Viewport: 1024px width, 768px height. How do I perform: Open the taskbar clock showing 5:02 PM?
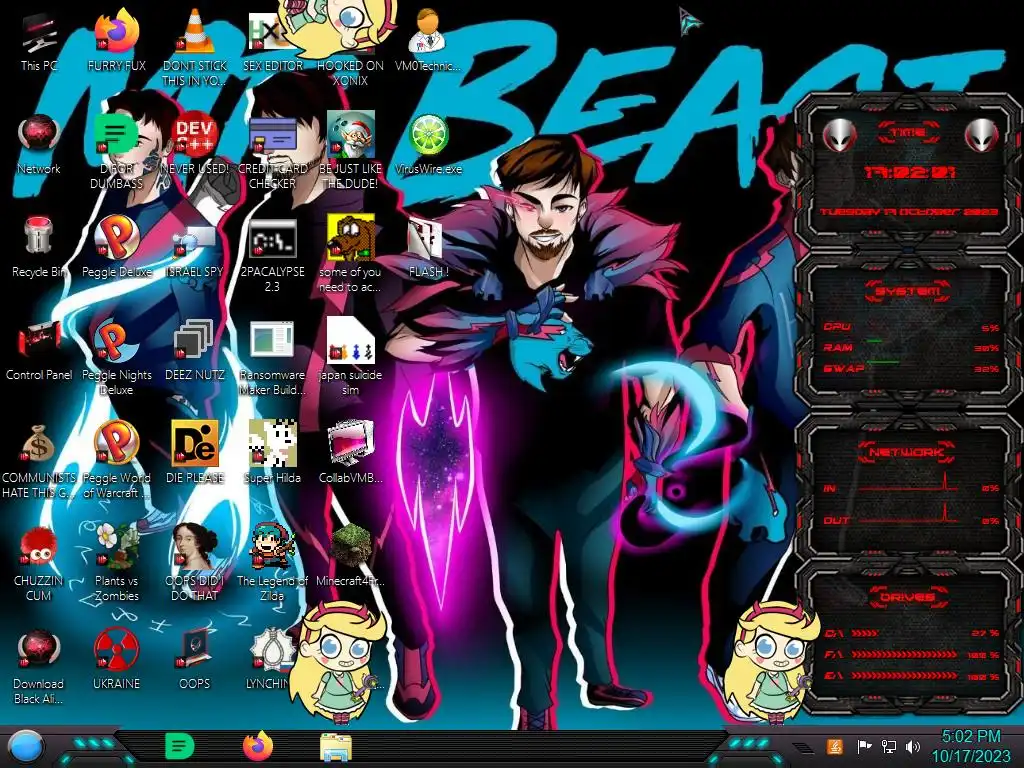tap(970, 746)
